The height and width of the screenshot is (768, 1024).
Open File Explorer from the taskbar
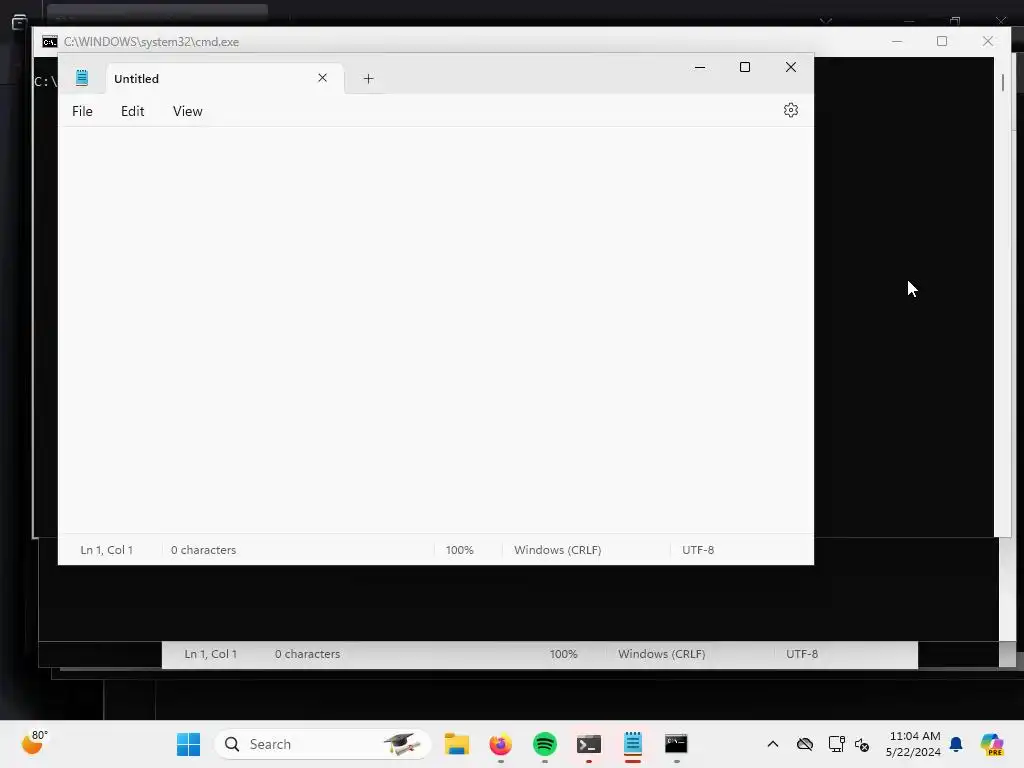tap(456, 744)
